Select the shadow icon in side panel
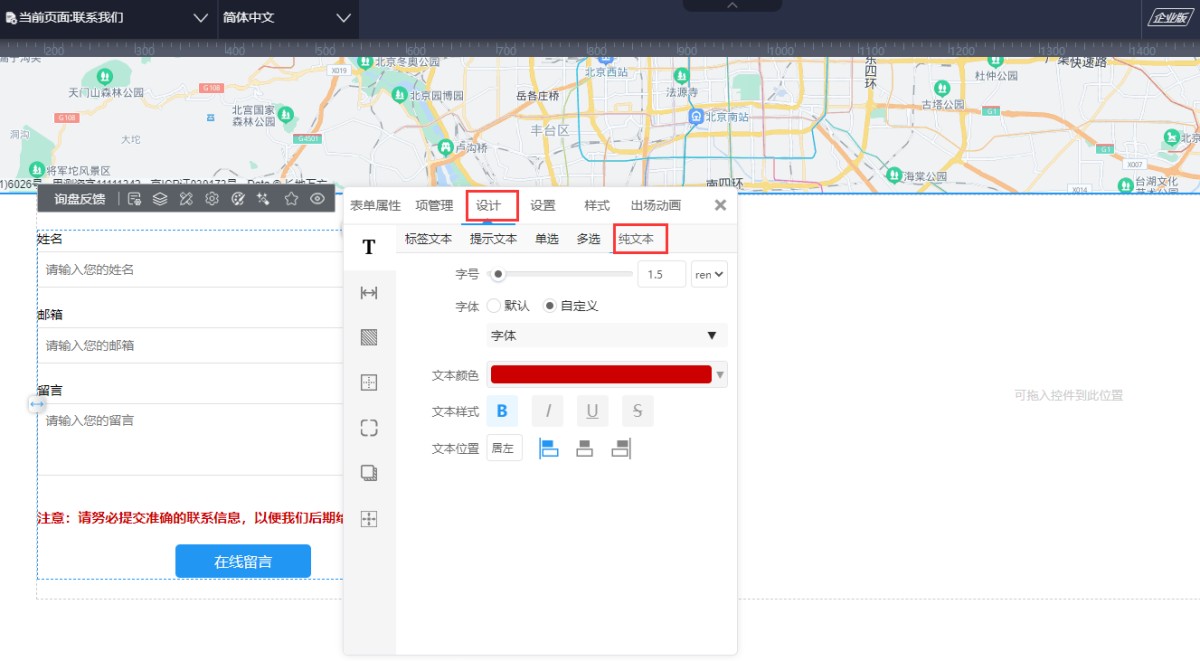Image resolution: width=1200 pixels, height=661 pixels. [x=369, y=473]
